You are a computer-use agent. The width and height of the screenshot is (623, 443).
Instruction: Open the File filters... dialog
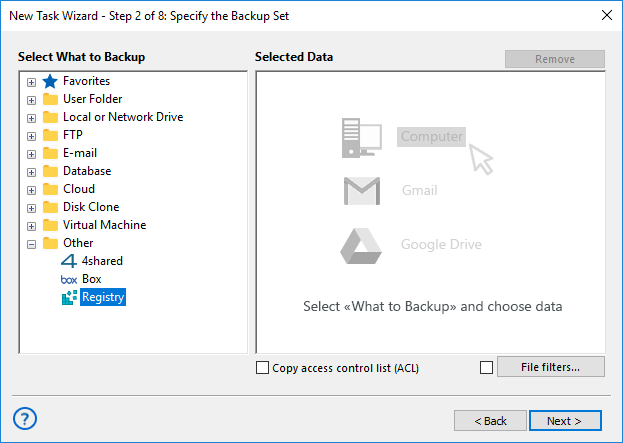point(550,367)
